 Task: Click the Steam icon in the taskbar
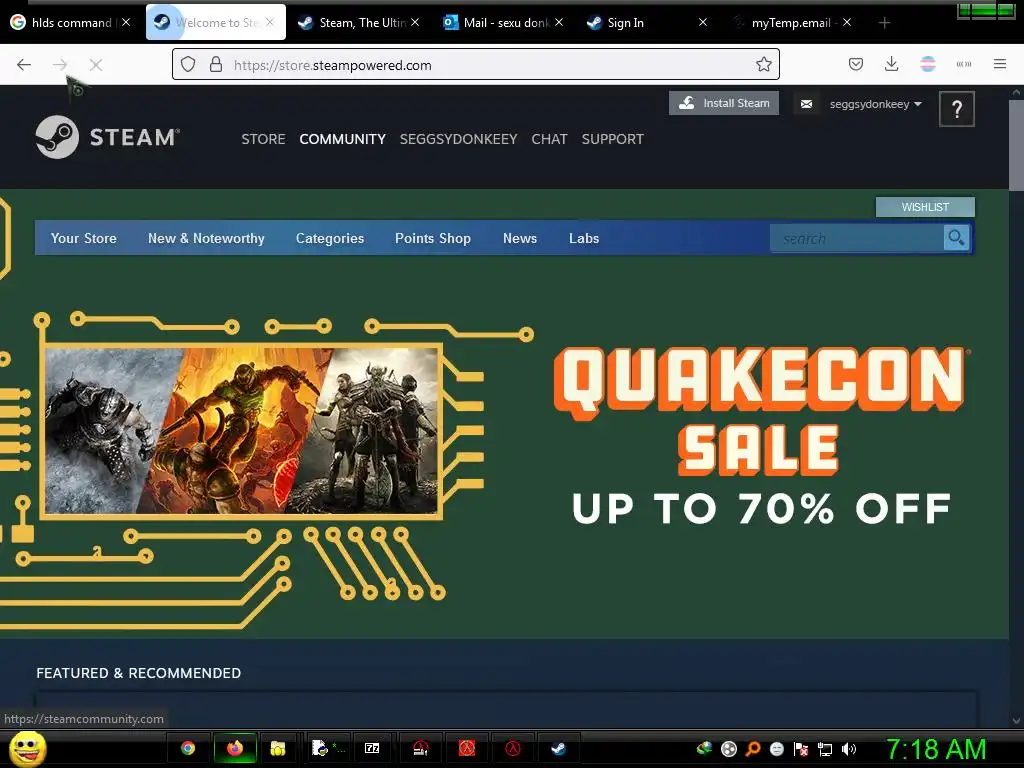558,748
